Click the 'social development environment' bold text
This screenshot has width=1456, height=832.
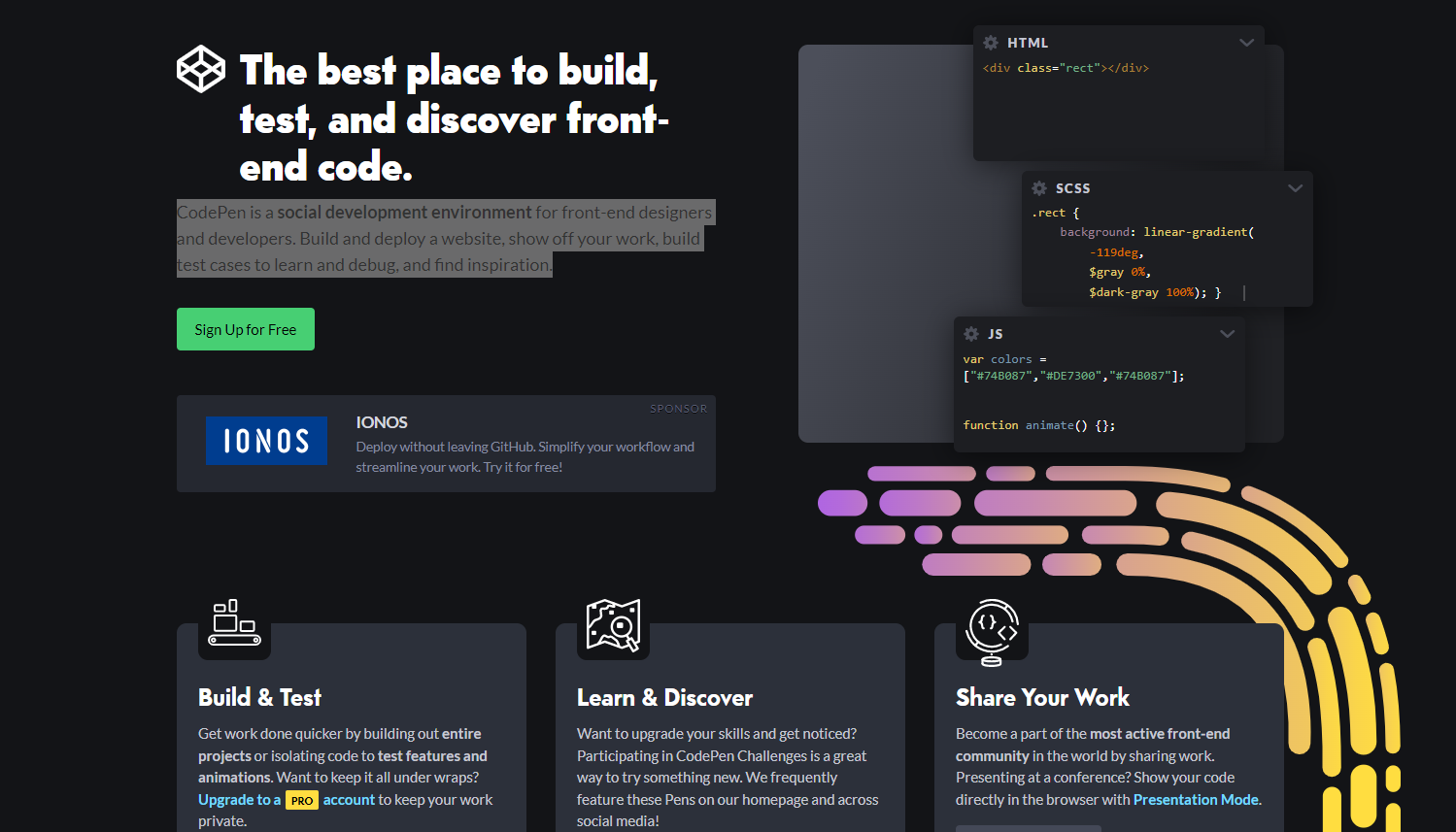click(x=404, y=212)
